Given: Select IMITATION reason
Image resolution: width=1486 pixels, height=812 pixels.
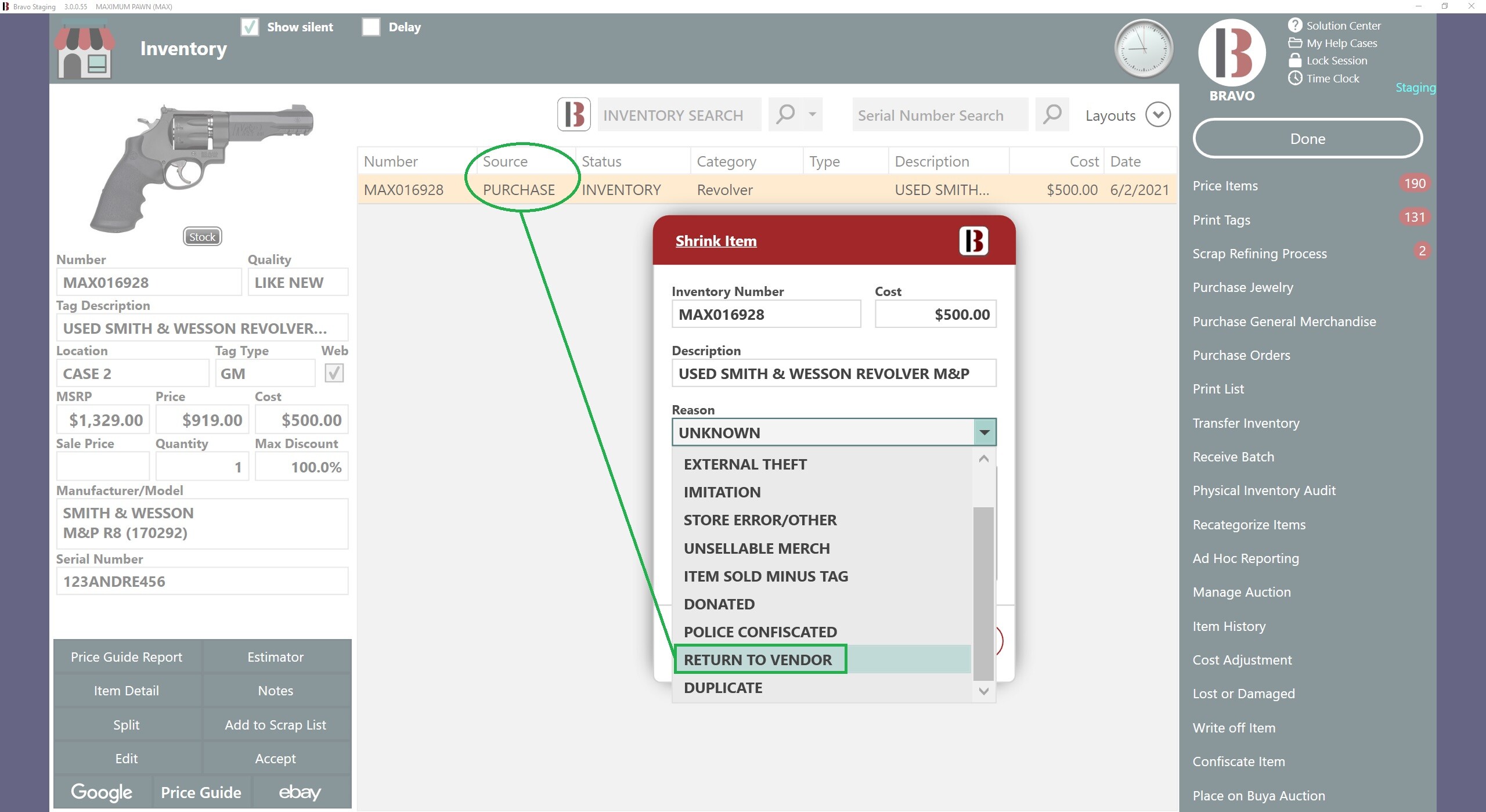Looking at the screenshot, I should pyautogui.click(x=821, y=492).
